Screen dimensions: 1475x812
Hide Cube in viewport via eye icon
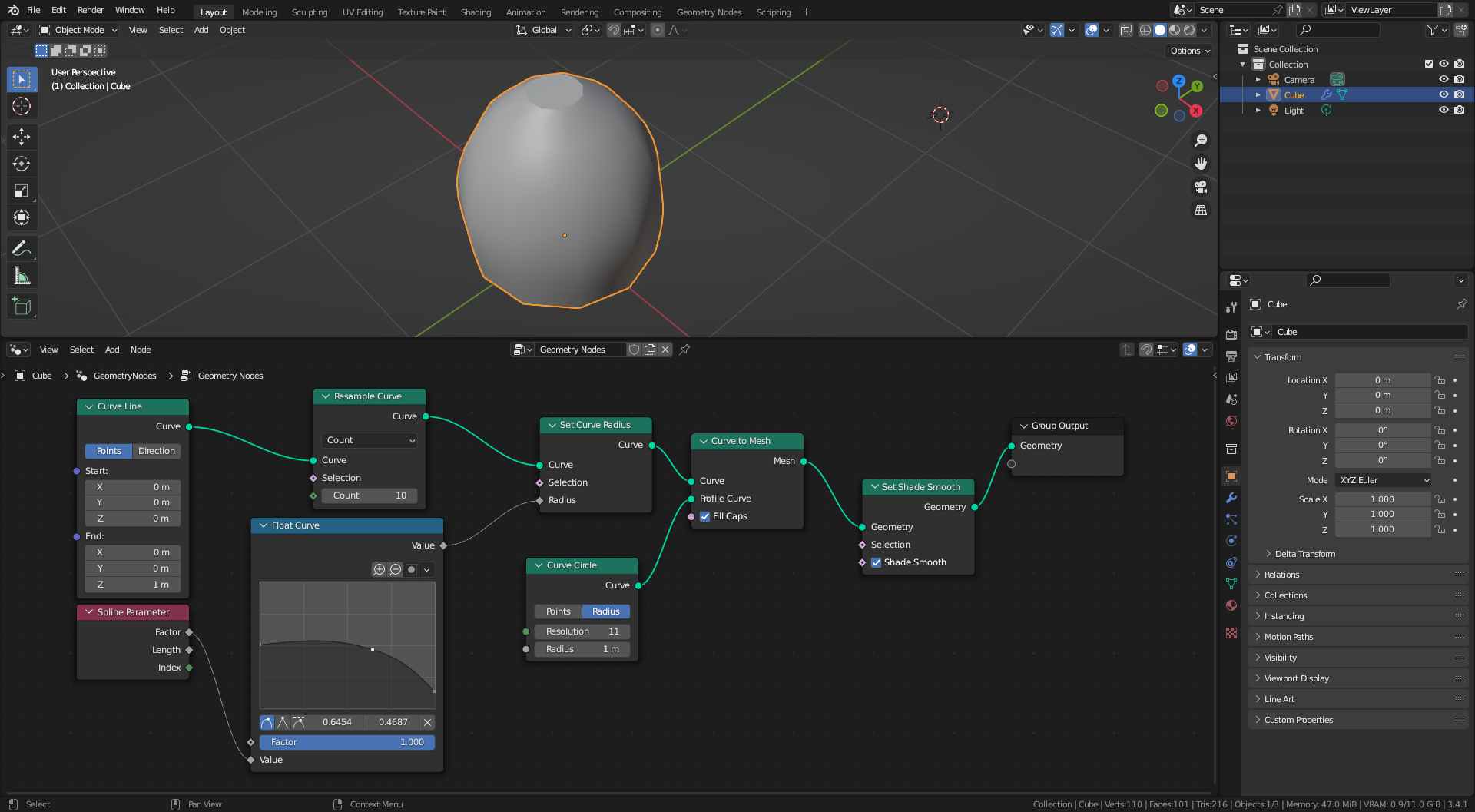pos(1444,94)
